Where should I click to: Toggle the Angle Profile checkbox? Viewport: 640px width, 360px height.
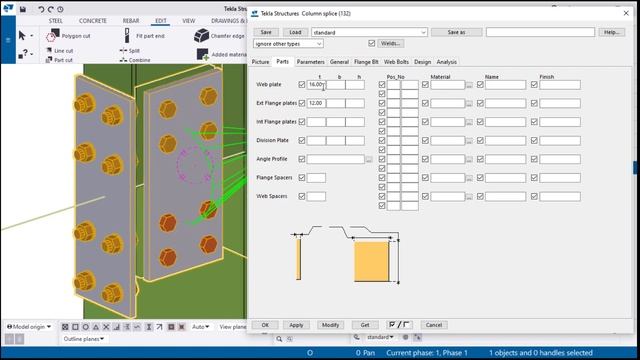(x=302, y=159)
